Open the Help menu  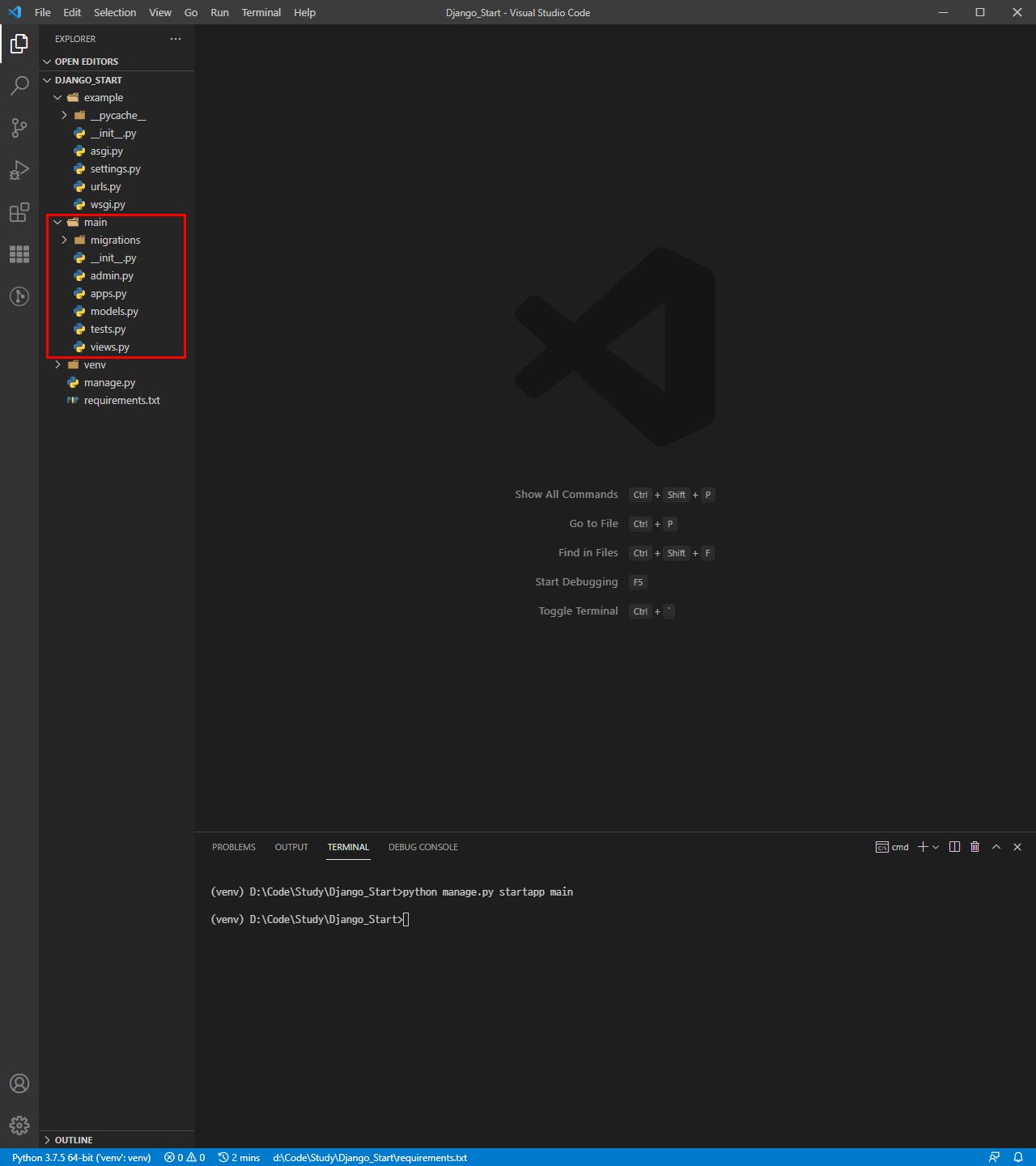[305, 12]
